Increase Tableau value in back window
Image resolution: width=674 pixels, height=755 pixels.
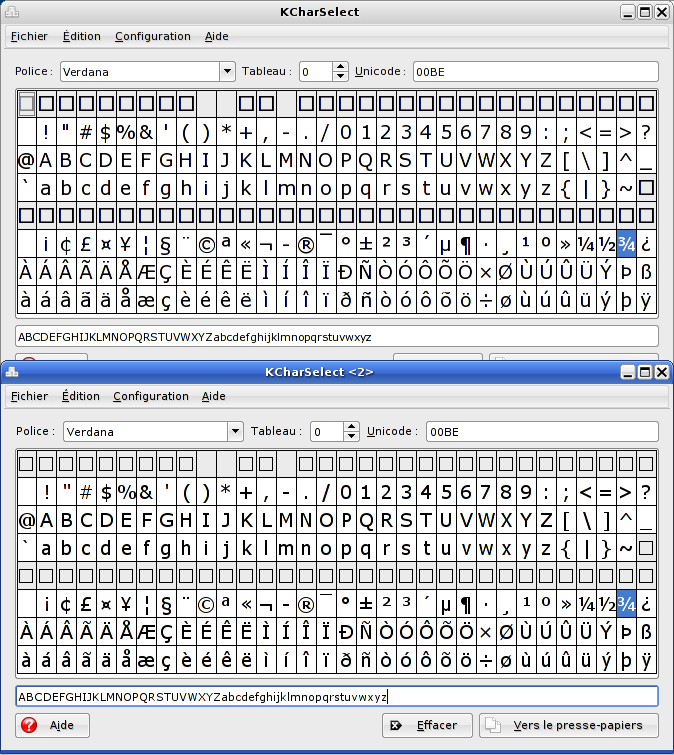coord(340,67)
